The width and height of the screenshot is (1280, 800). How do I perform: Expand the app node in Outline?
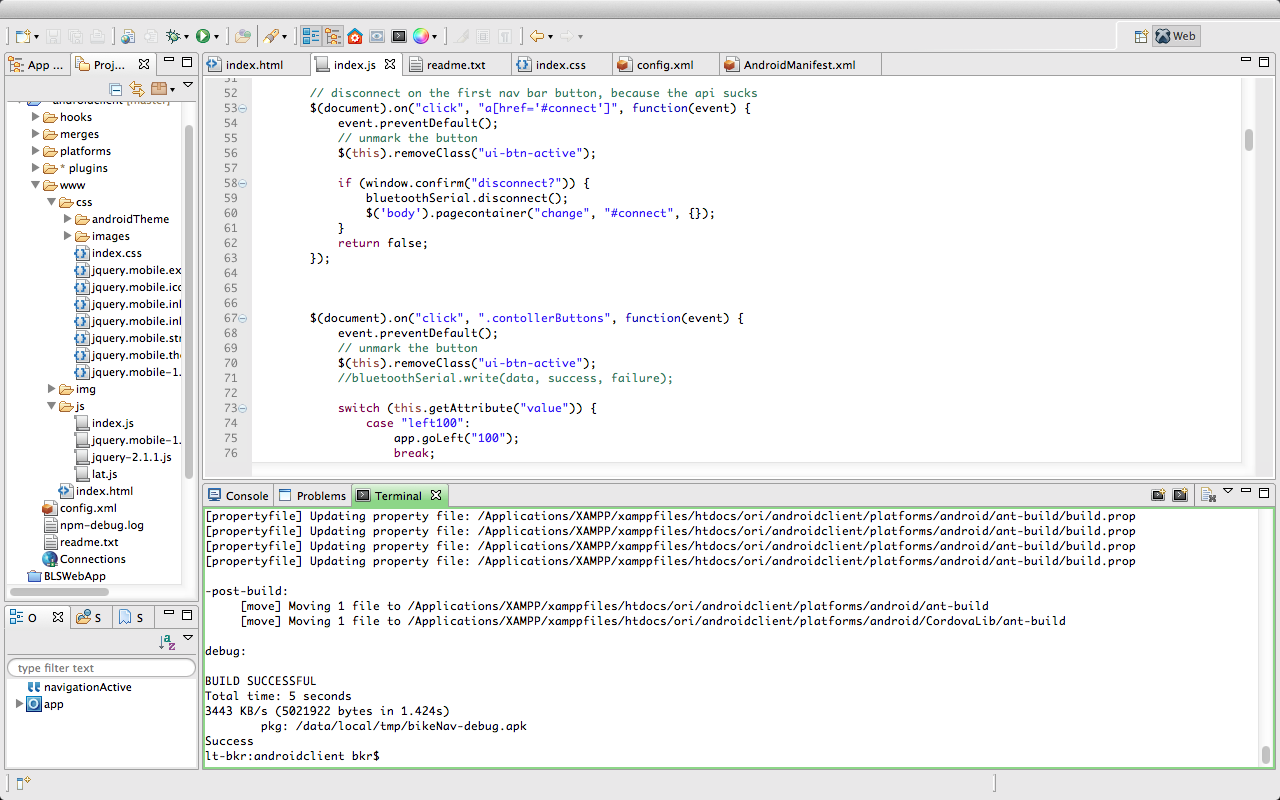[x=19, y=704]
